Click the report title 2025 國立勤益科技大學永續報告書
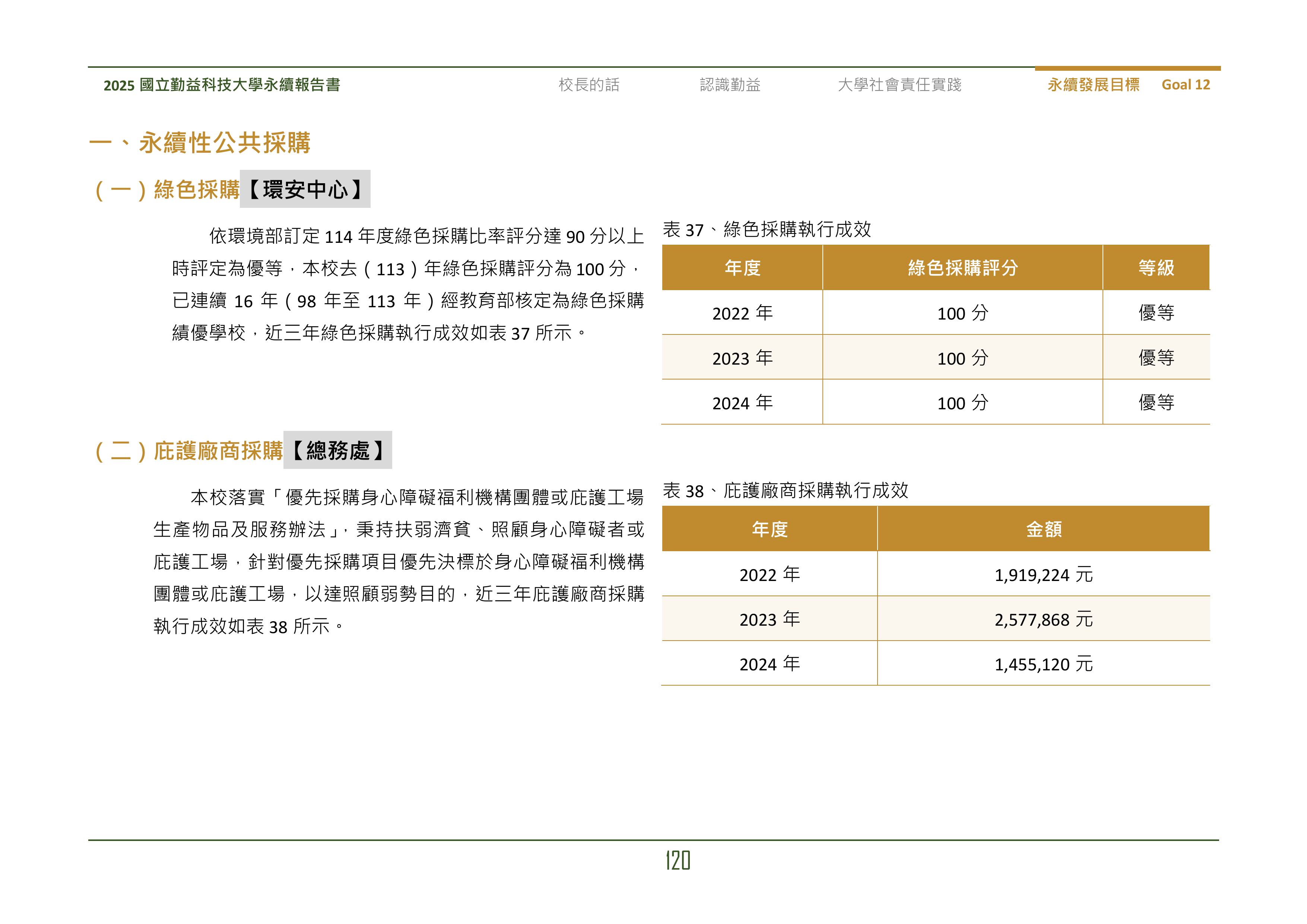Image resolution: width=1307 pixels, height=924 pixels. 222,85
